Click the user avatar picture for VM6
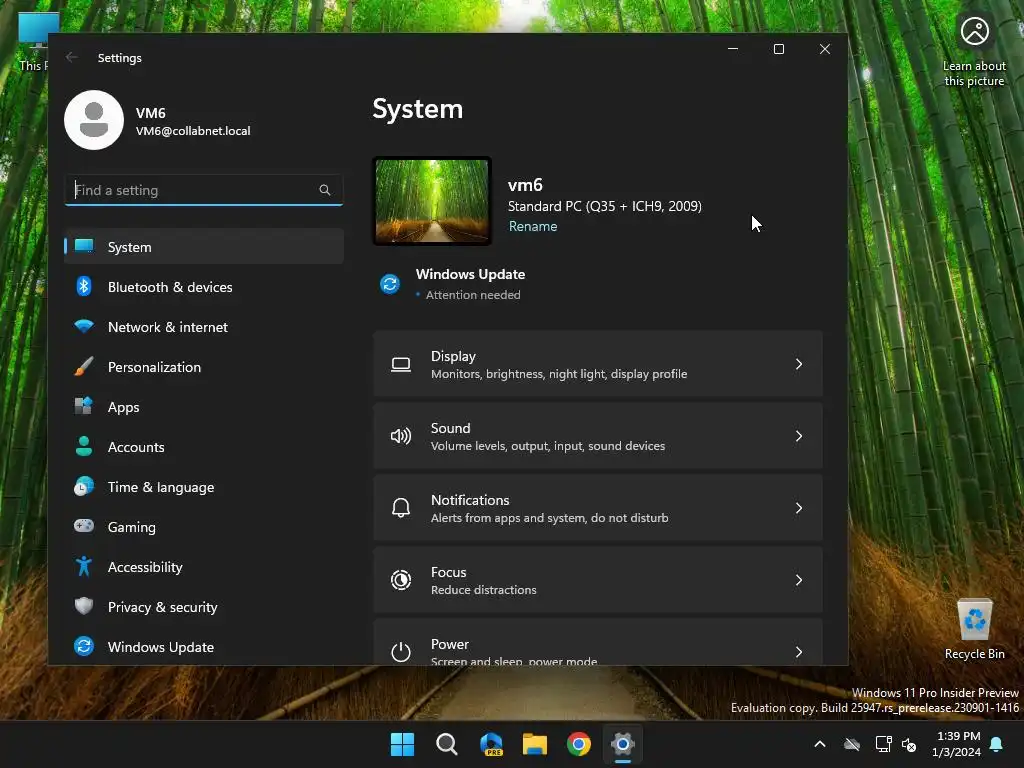The width and height of the screenshot is (1024, 768). pos(94,120)
